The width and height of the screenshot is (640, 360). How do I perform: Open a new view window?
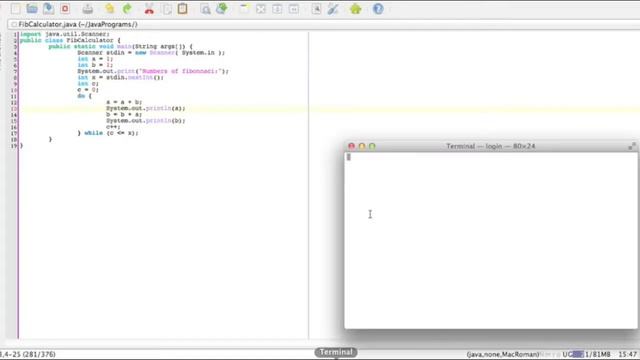(x=244, y=9)
